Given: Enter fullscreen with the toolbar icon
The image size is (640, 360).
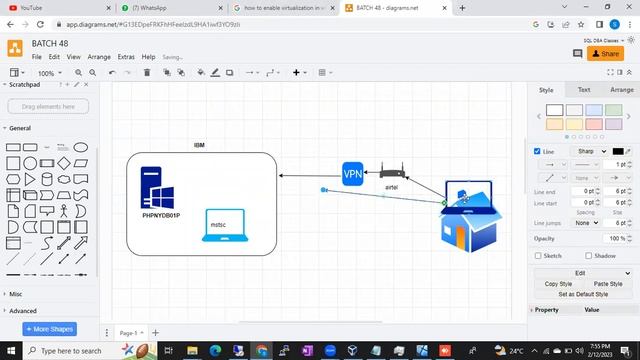Looking at the screenshot, I should (x=610, y=72).
